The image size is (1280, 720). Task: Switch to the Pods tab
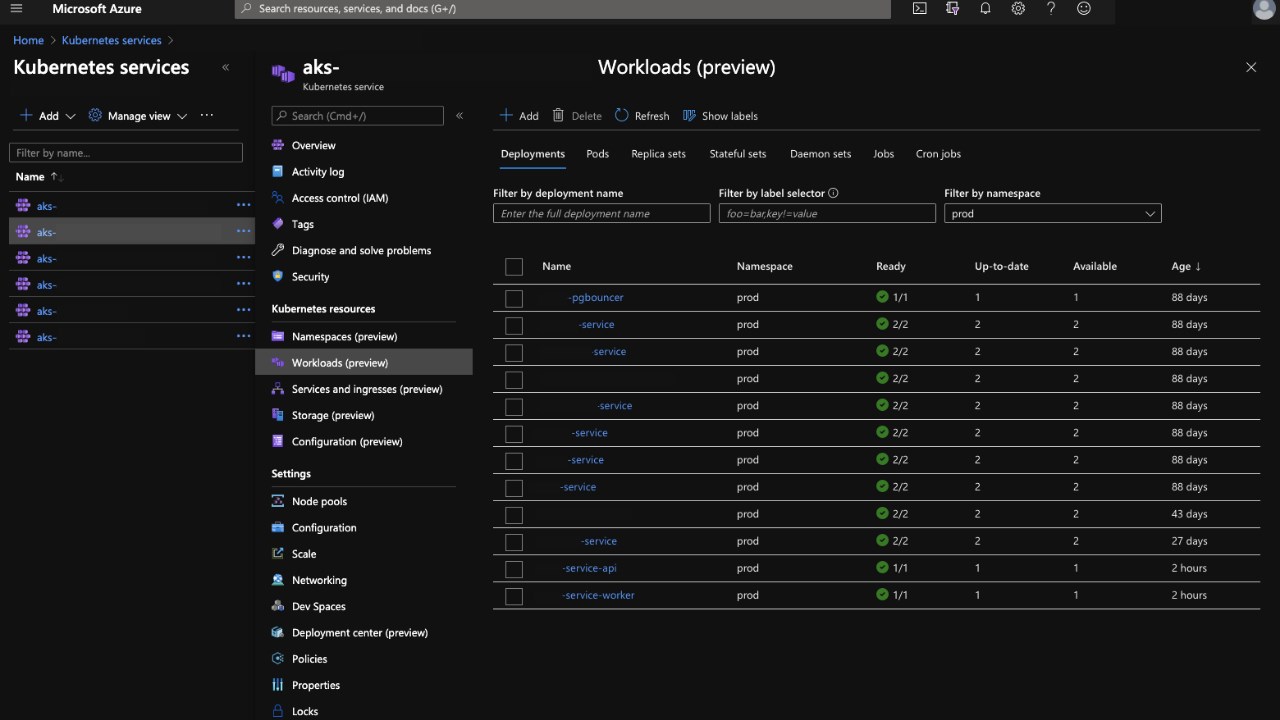click(597, 154)
